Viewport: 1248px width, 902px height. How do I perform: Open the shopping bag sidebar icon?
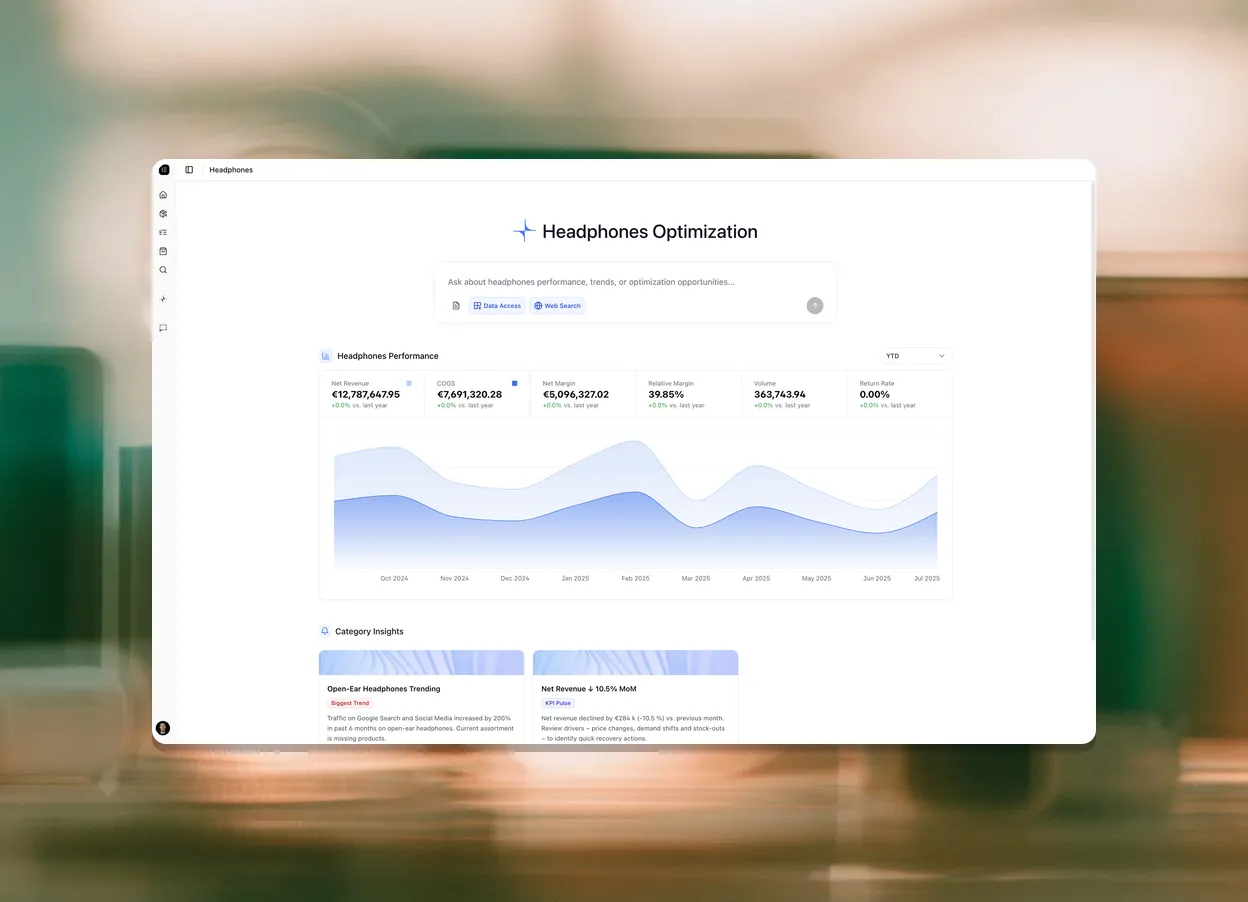click(163, 251)
